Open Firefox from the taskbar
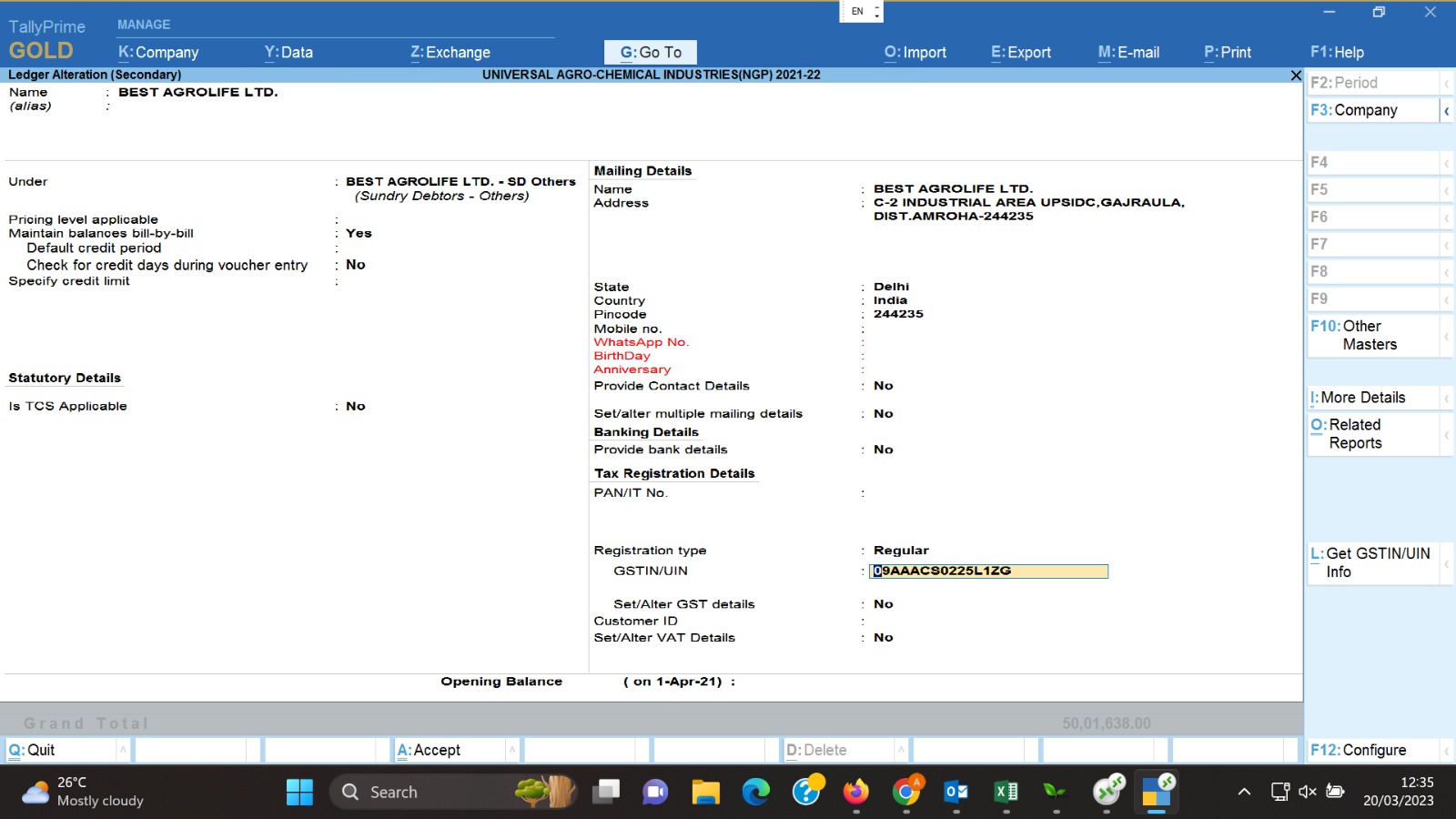 pyautogui.click(x=855, y=792)
